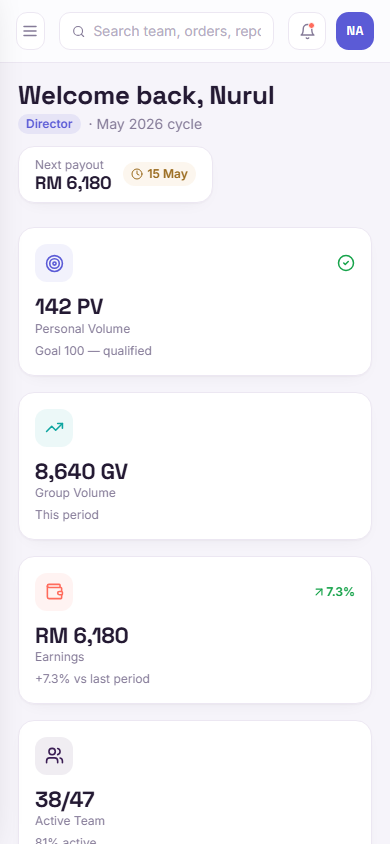
Task: Open the hamburger navigation menu
Action: (x=30, y=31)
